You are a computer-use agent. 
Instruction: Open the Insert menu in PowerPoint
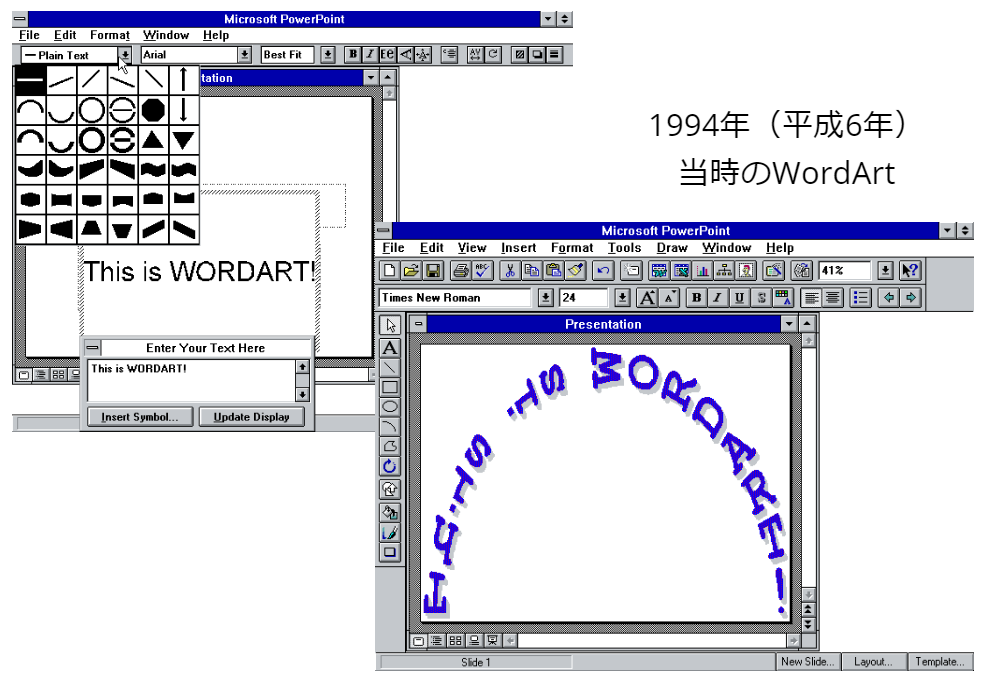point(519,248)
